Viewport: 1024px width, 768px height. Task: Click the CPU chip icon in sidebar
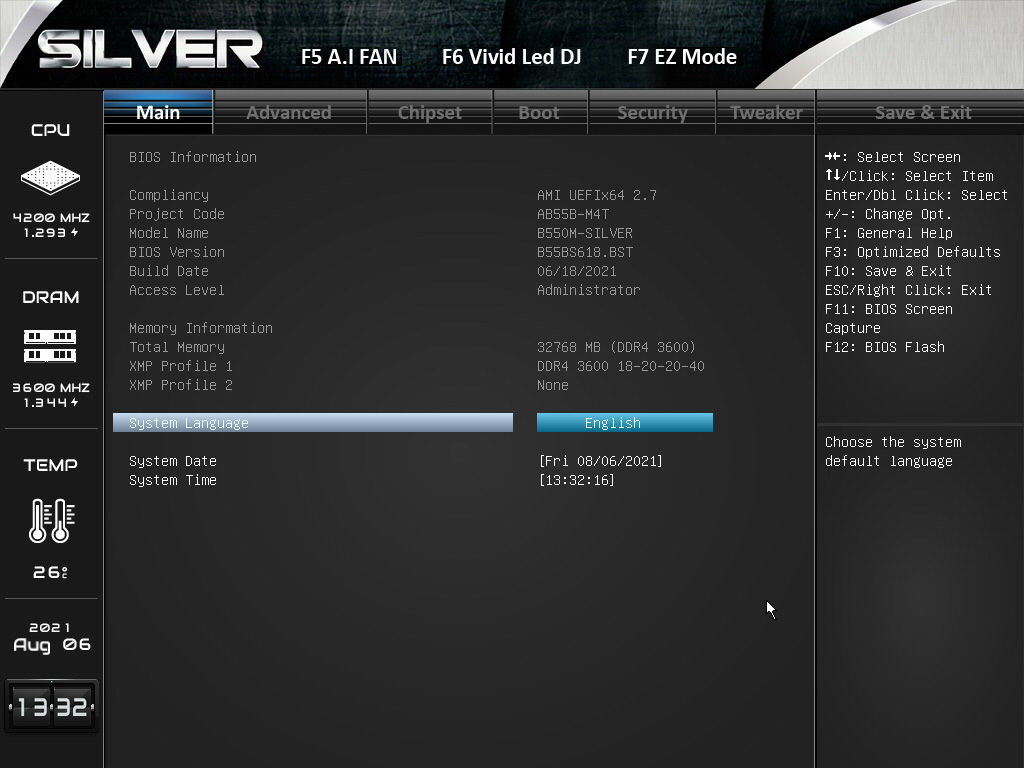[x=50, y=179]
